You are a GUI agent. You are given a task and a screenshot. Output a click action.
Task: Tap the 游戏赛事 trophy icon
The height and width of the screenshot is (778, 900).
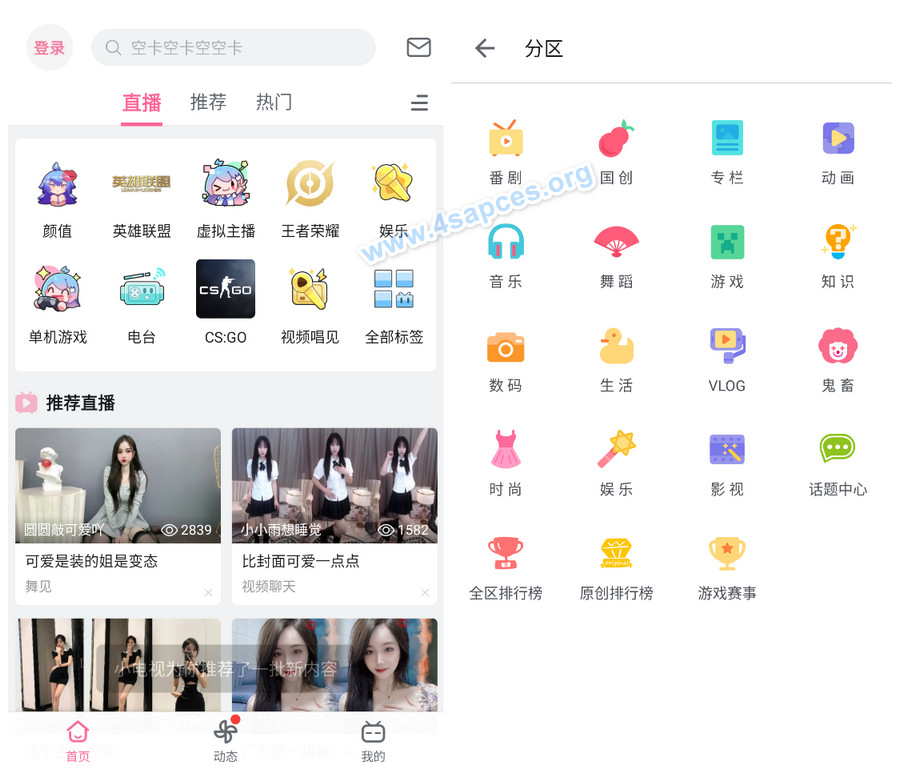[x=727, y=555]
